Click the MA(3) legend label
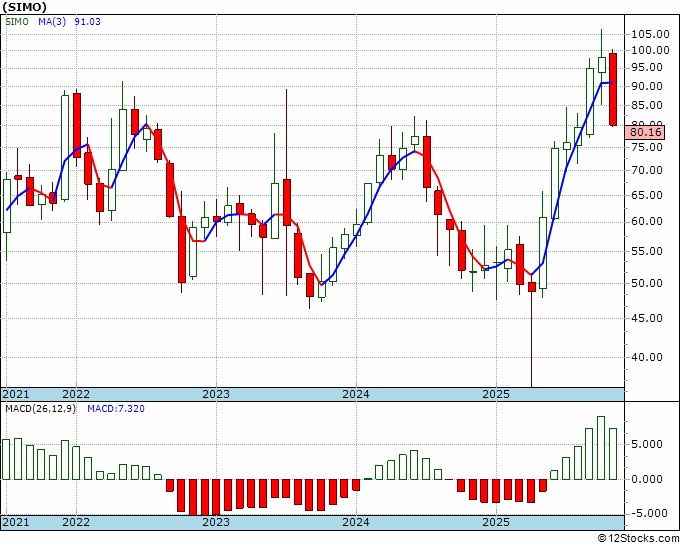 [x=52, y=22]
